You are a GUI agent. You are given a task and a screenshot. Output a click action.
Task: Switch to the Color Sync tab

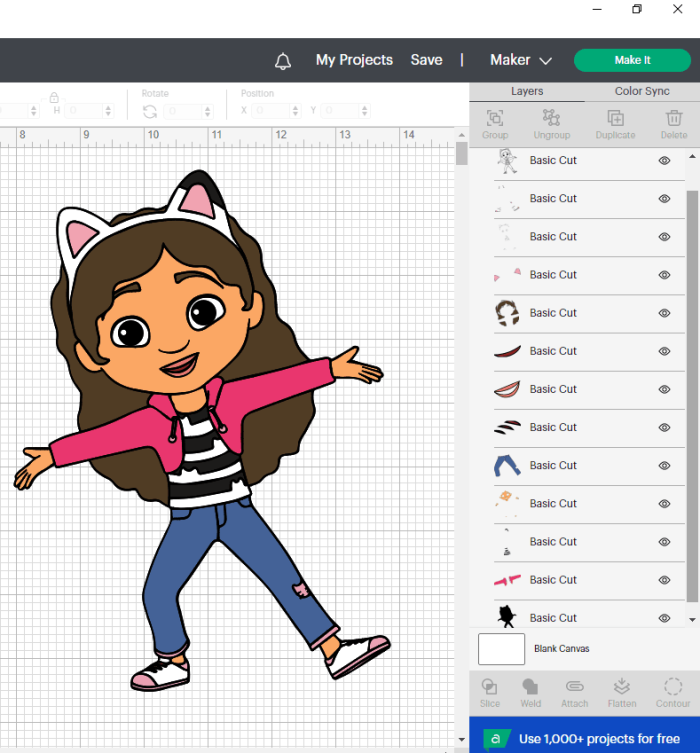(642, 91)
